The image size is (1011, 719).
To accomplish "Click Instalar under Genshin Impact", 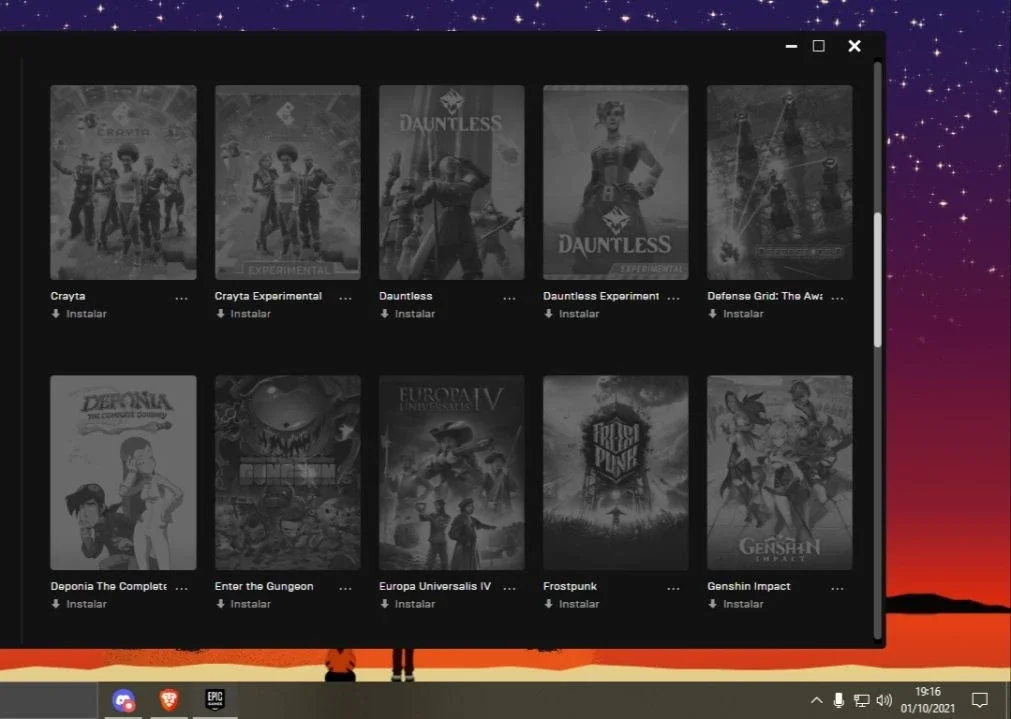I will click(736, 604).
